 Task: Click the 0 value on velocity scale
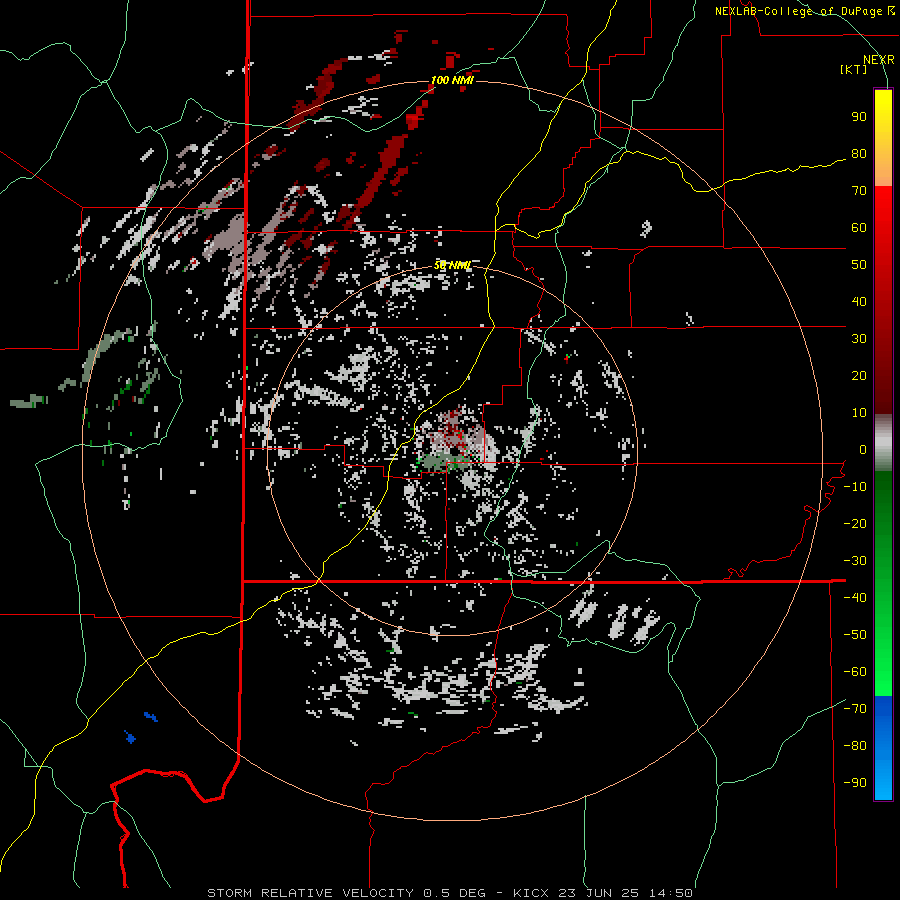tap(863, 449)
